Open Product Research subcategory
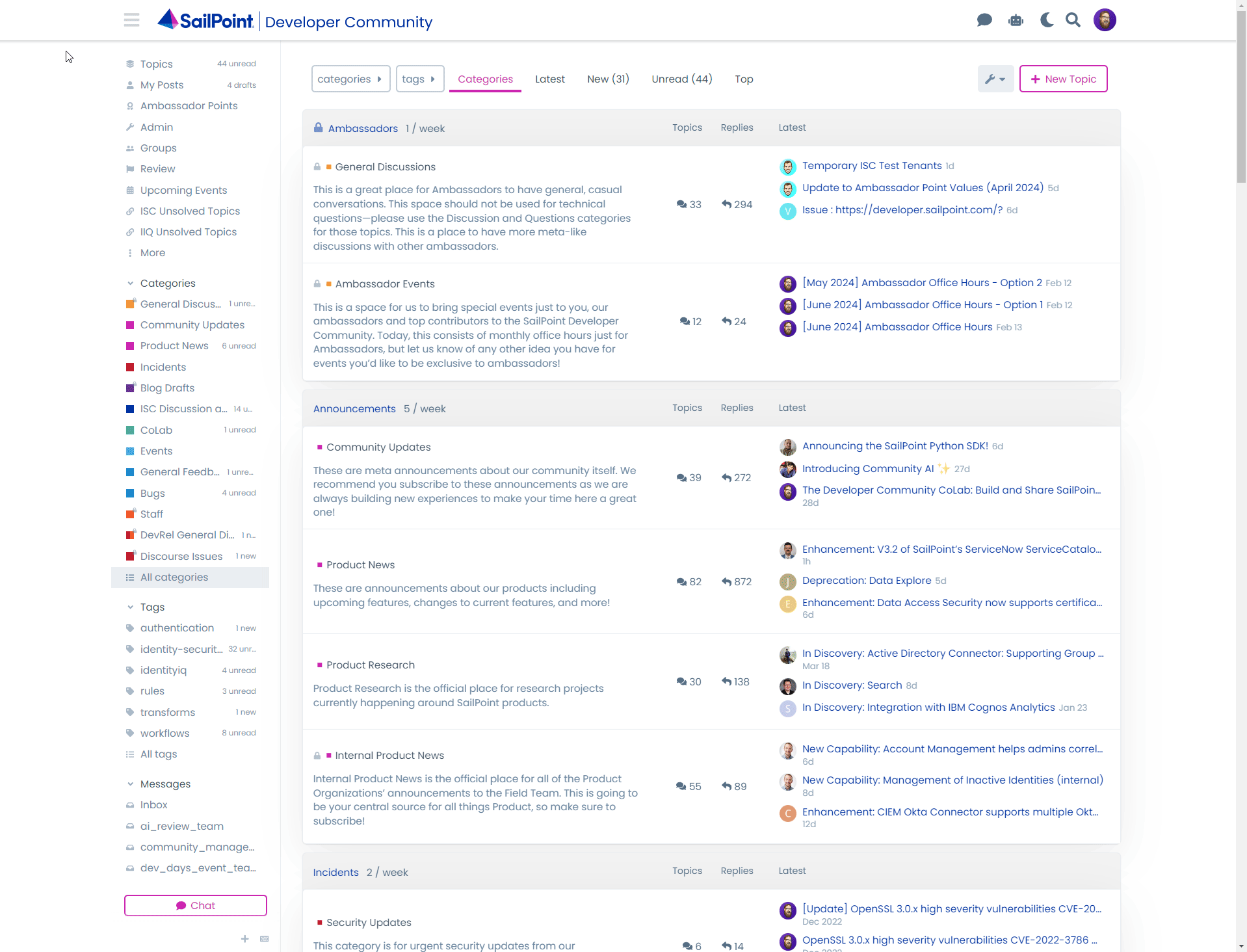 point(370,665)
